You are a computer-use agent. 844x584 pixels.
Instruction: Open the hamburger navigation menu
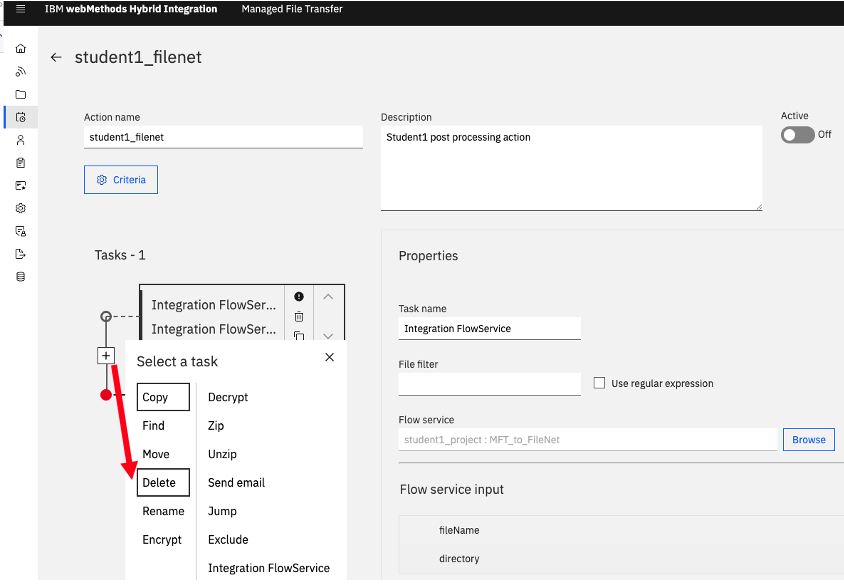pyautogui.click(x=20, y=9)
